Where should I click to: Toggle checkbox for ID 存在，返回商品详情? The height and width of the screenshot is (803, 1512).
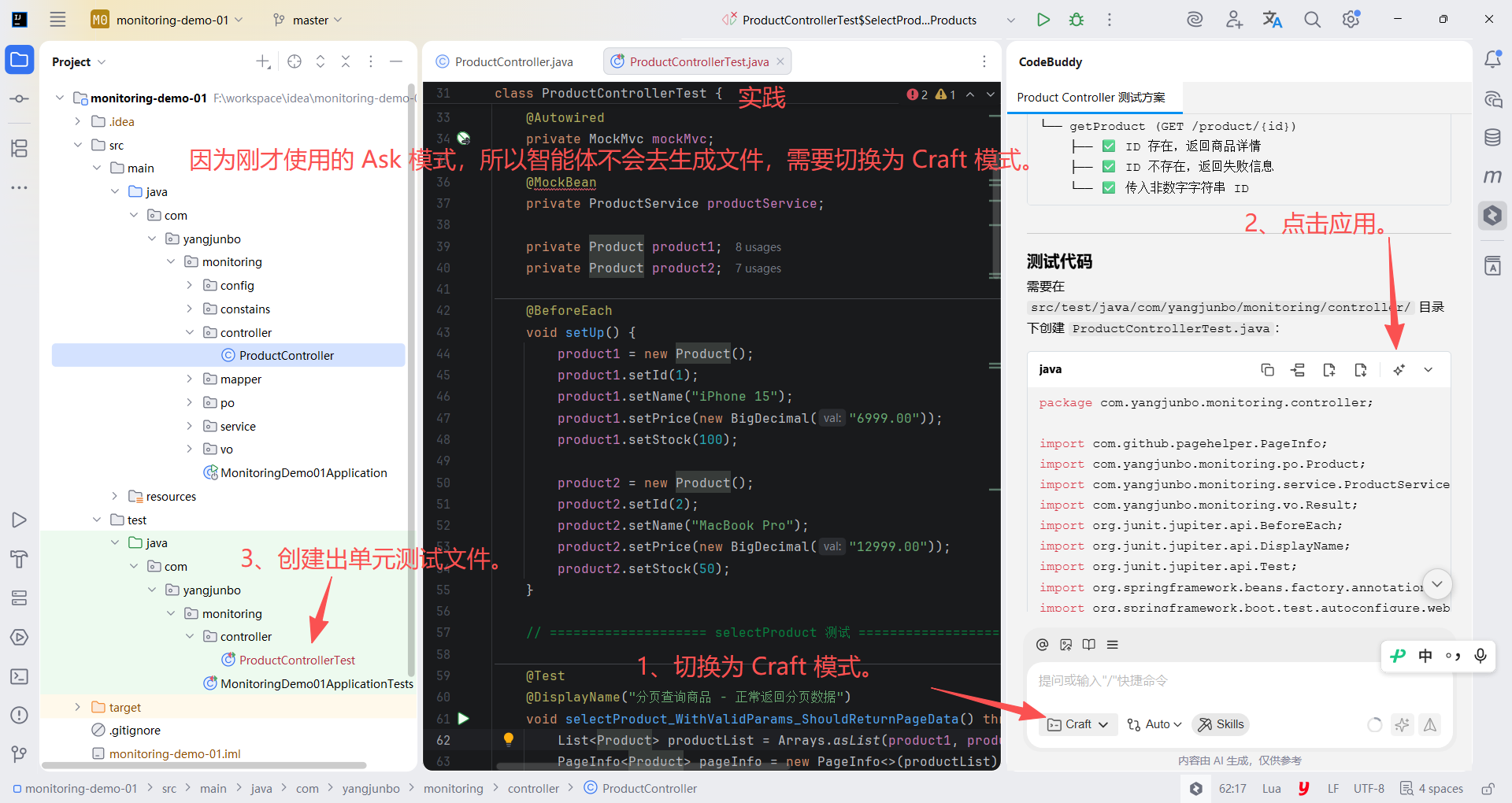[1109, 146]
